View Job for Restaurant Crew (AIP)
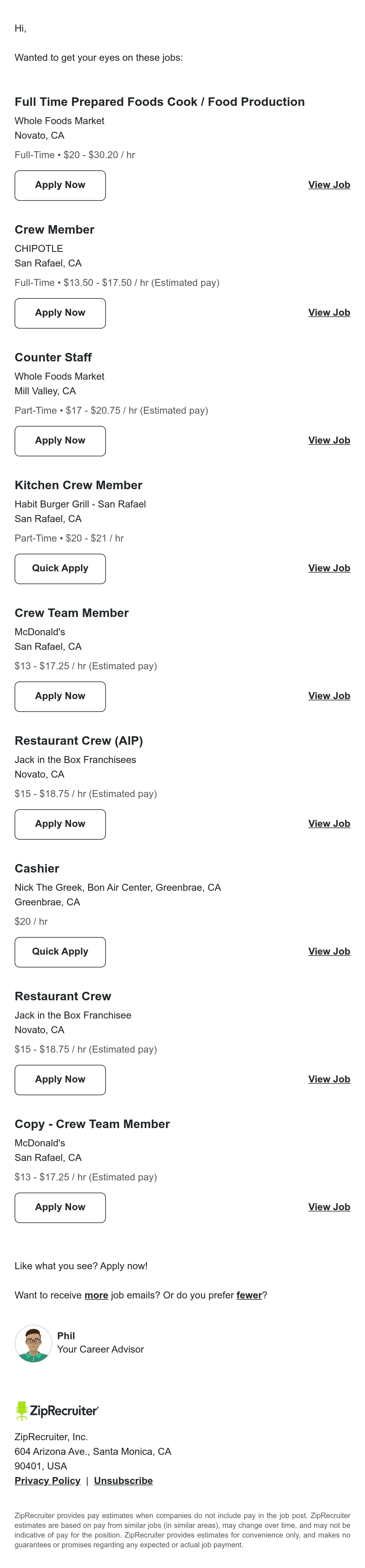Image resolution: width=365 pixels, height=1568 pixels. click(329, 824)
